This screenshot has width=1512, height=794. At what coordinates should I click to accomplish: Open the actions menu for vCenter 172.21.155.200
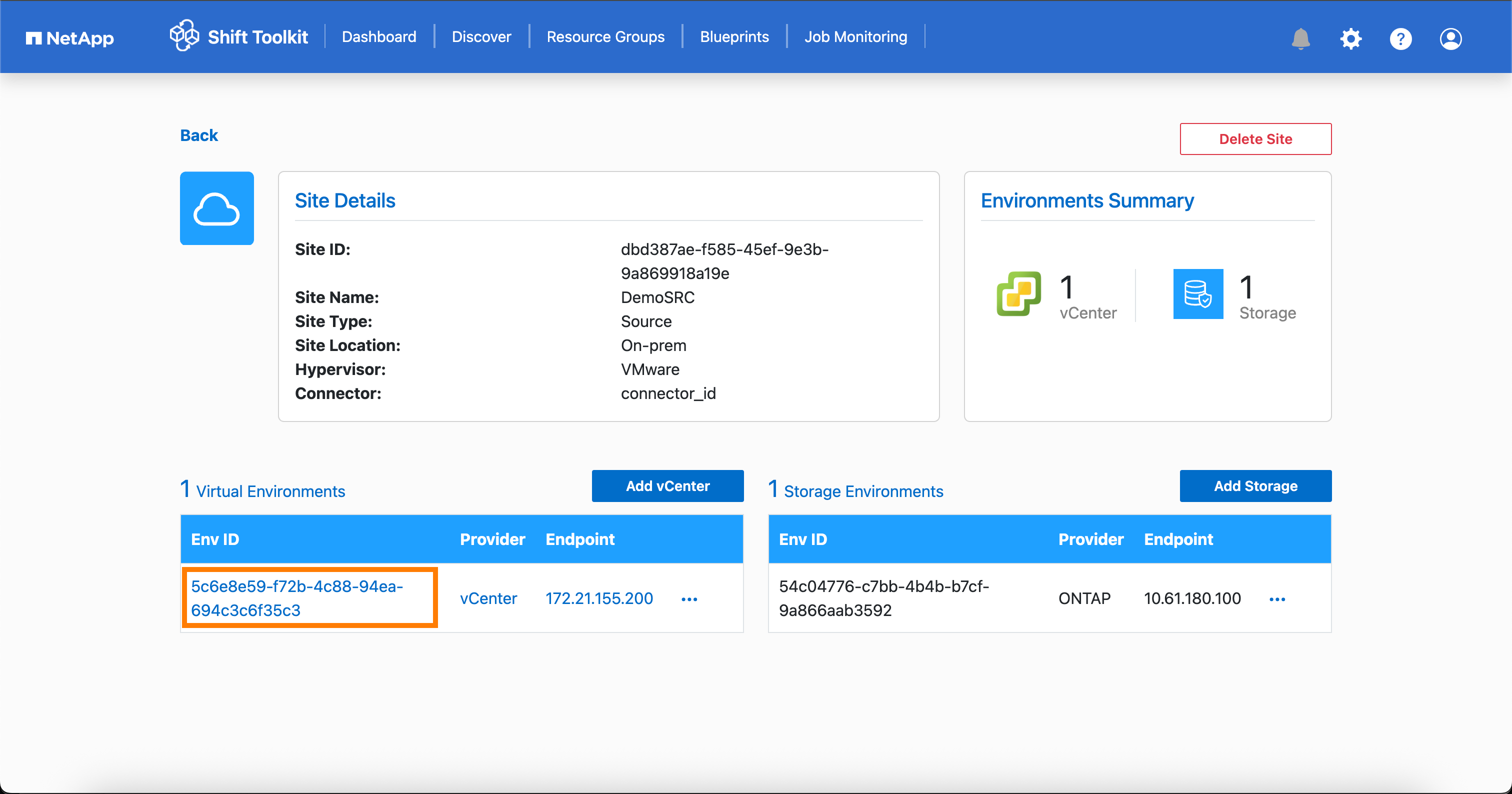click(x=689, y=599)
